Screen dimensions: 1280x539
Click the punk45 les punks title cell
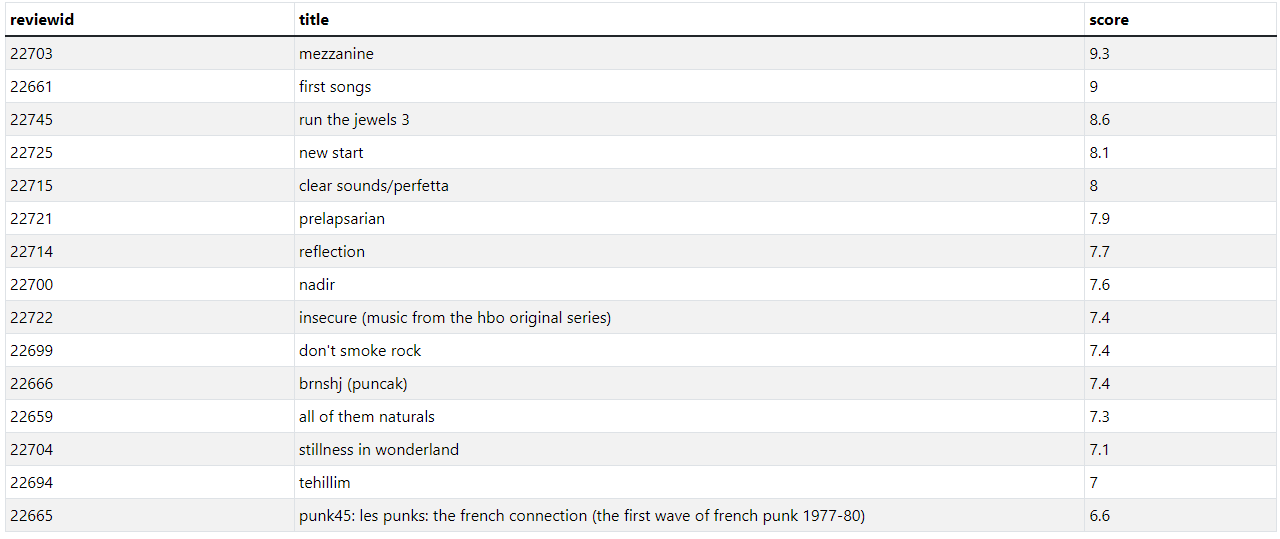(689, 516)
